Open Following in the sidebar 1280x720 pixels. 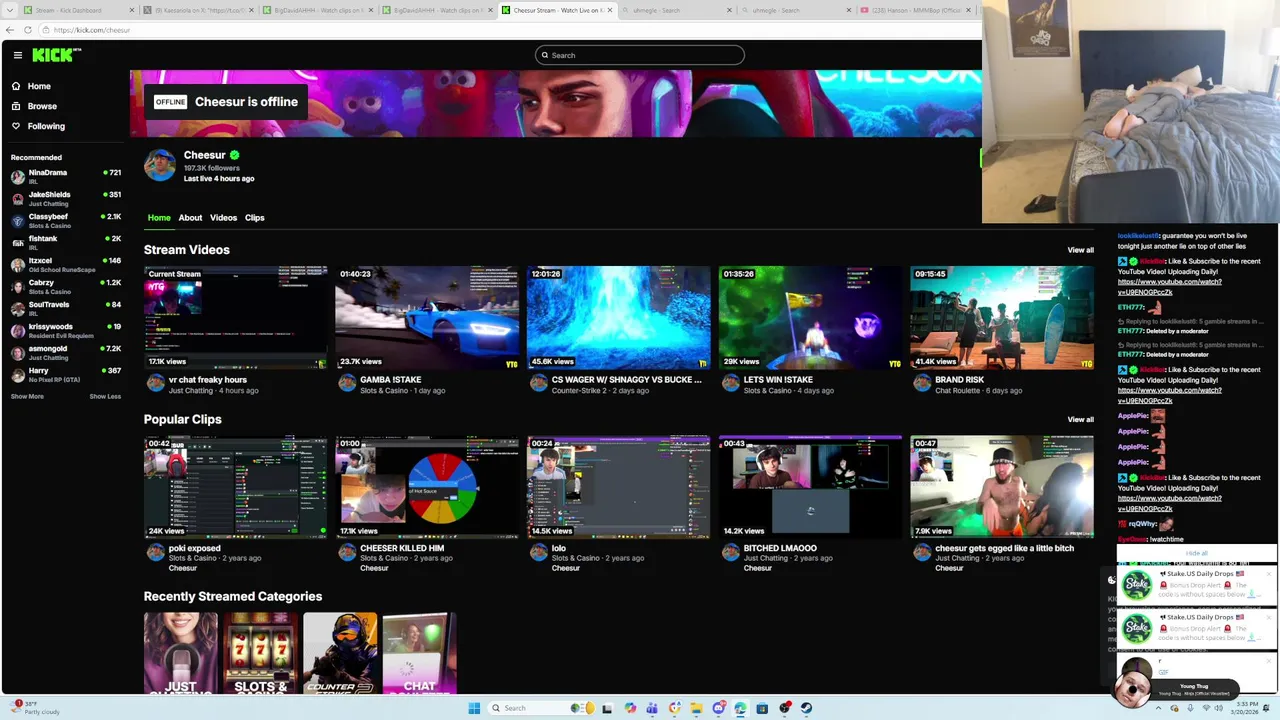46,126
